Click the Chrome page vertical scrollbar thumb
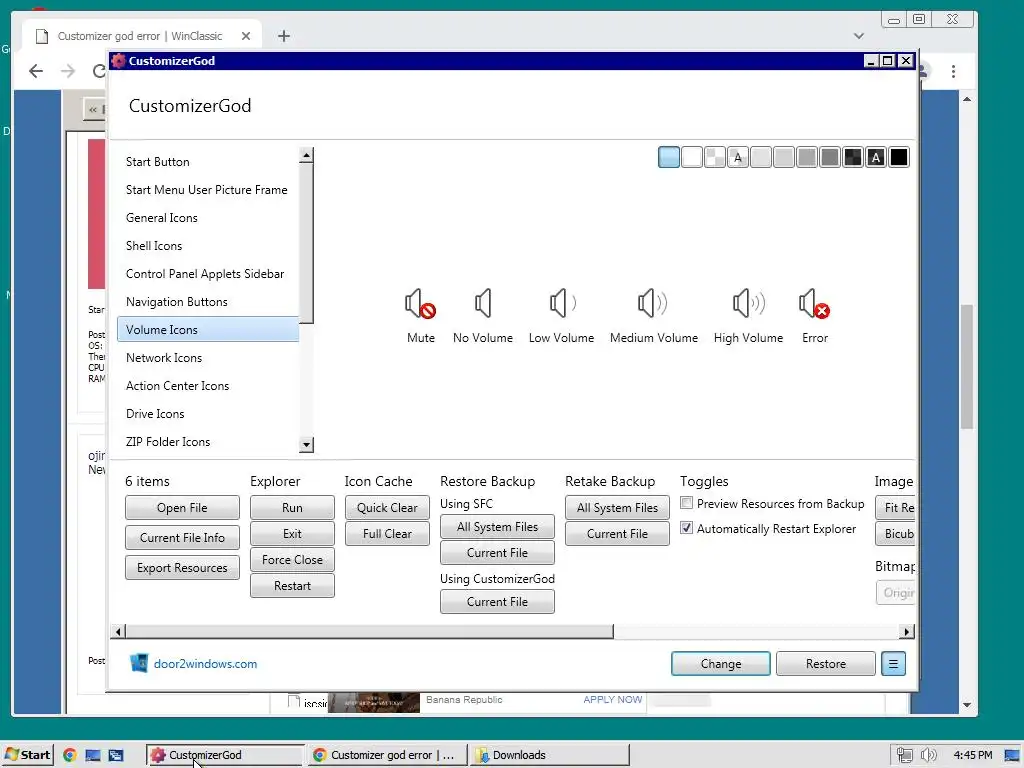Image resolution: width=1024 pixels, height=768 pixels. coord(967,366)
